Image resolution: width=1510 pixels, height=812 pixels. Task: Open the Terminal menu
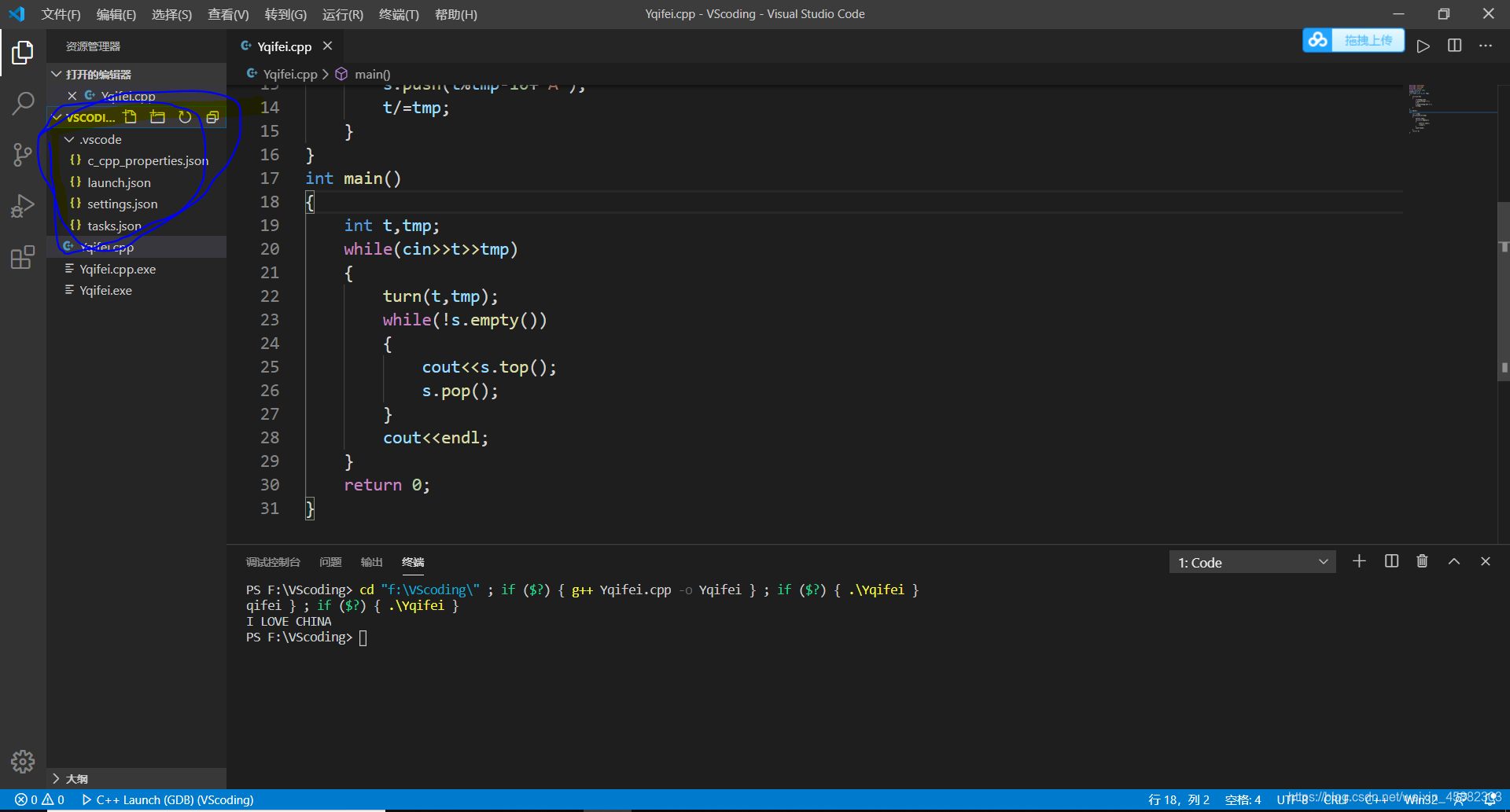[x=399, y=14]
